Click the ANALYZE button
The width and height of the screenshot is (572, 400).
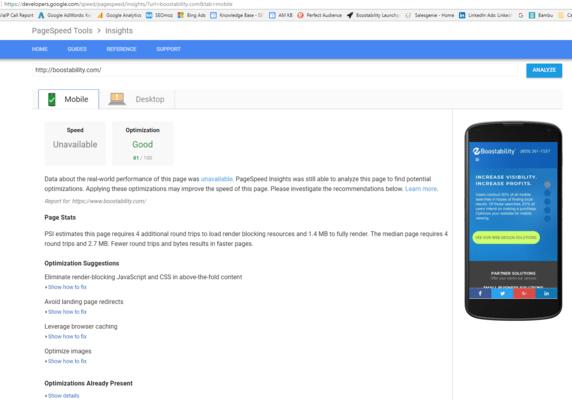(x=544, y=70)
